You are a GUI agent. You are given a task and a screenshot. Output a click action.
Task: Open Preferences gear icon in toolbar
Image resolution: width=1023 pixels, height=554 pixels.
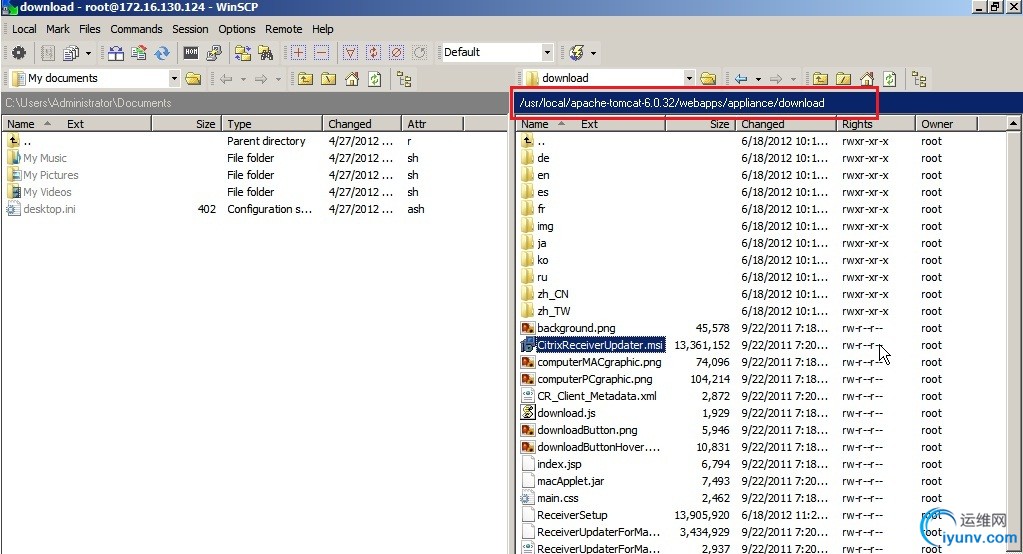(x=19, y=53)
